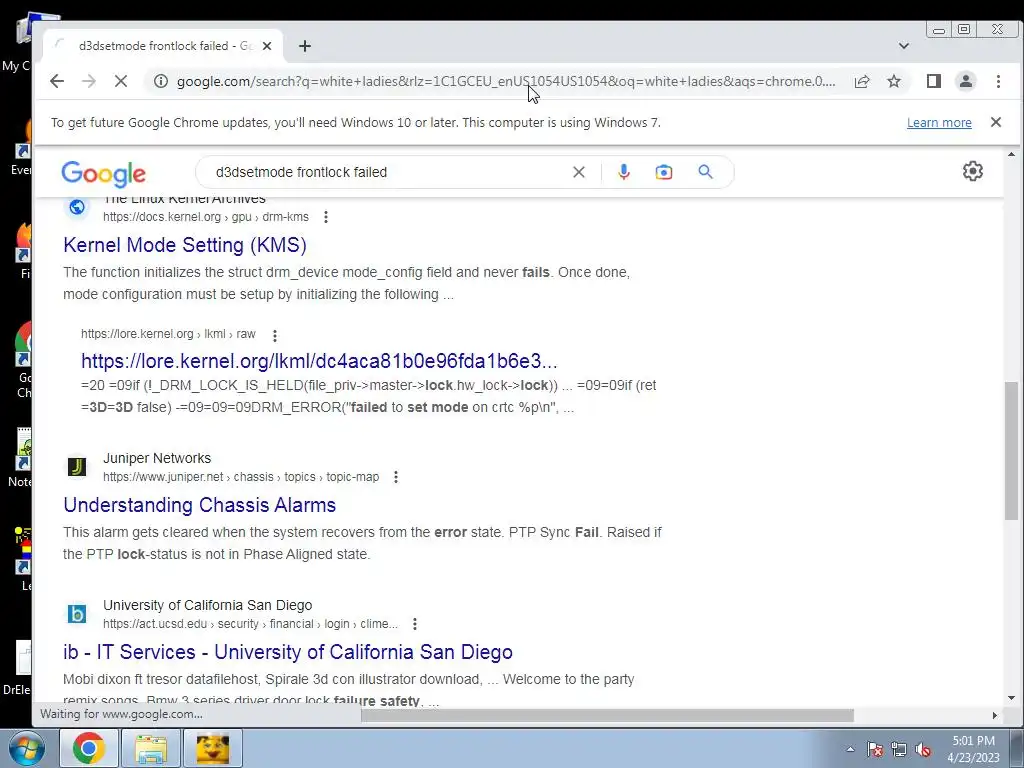The image size is (1024, 768).
Task: Click Juniper Networks site name text
Action: [157, 458]
